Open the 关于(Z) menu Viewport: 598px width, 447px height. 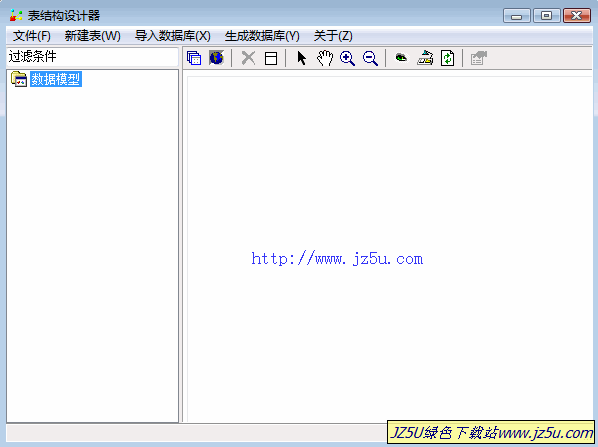[x=333, y=36]
